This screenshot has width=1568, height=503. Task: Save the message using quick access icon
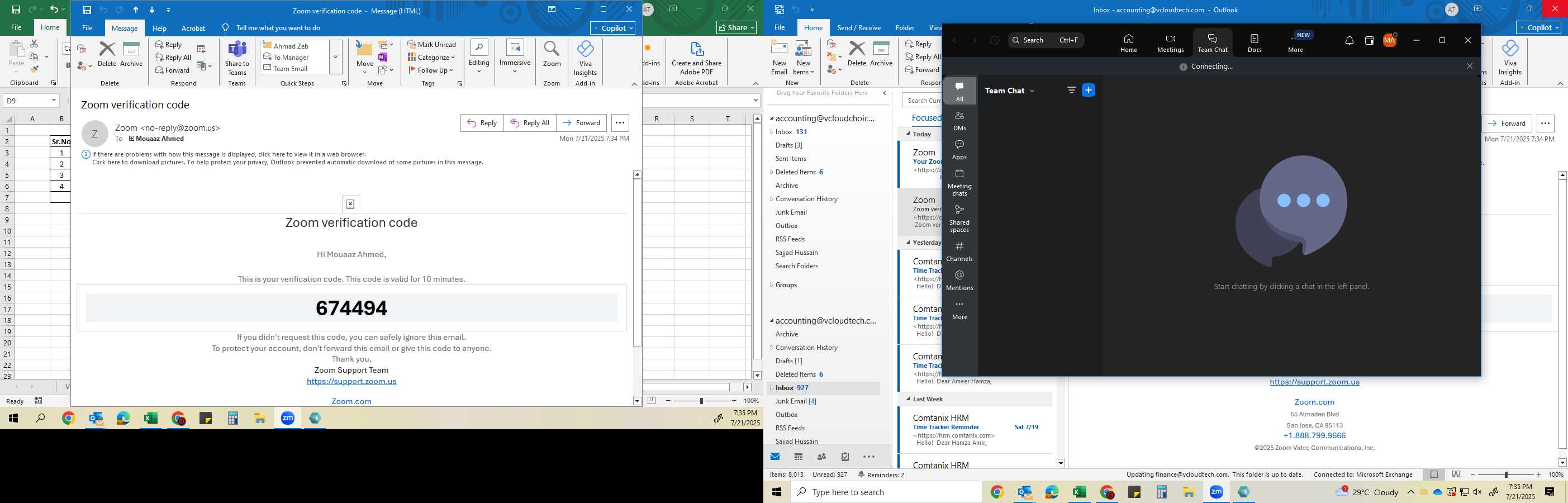point(87,10)
